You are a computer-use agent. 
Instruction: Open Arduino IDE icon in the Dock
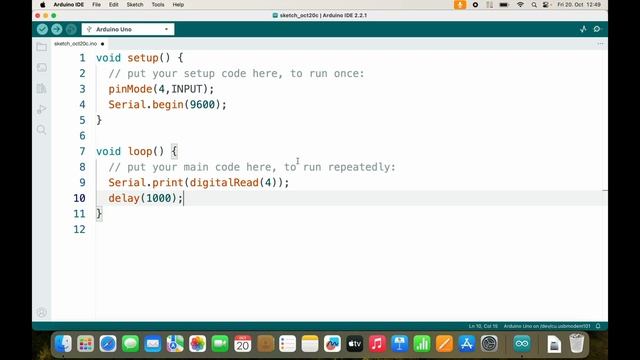coord(522,344)
